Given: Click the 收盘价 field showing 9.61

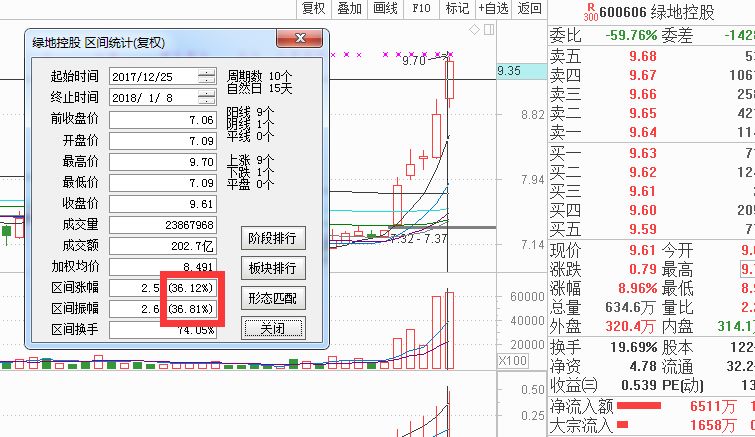Looking at the screenshot, I should point(163,204).
